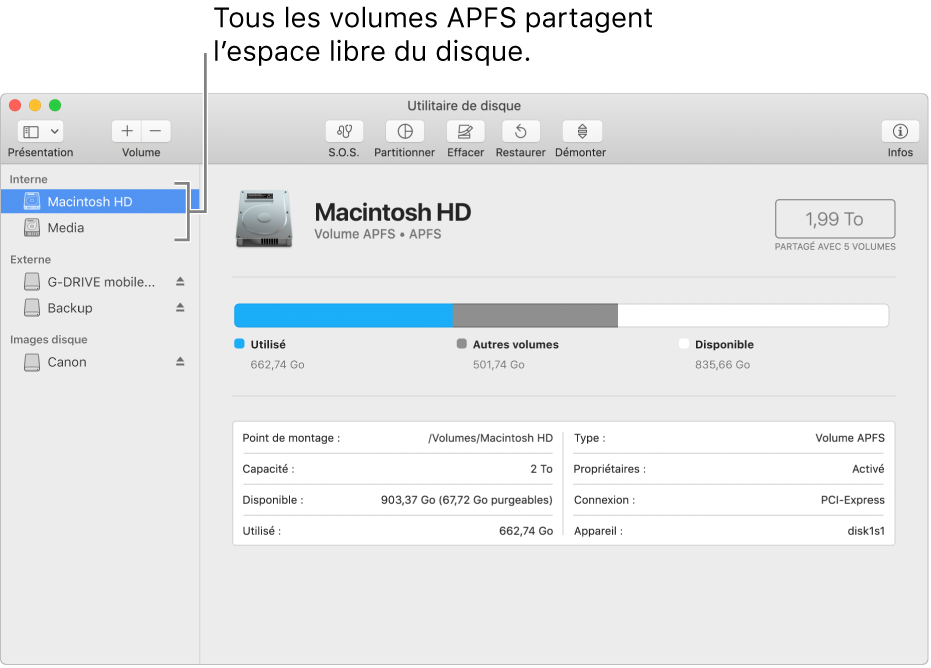
Task: Click the /Volumes/Macintosh HD mount point value
Action: 490,438
